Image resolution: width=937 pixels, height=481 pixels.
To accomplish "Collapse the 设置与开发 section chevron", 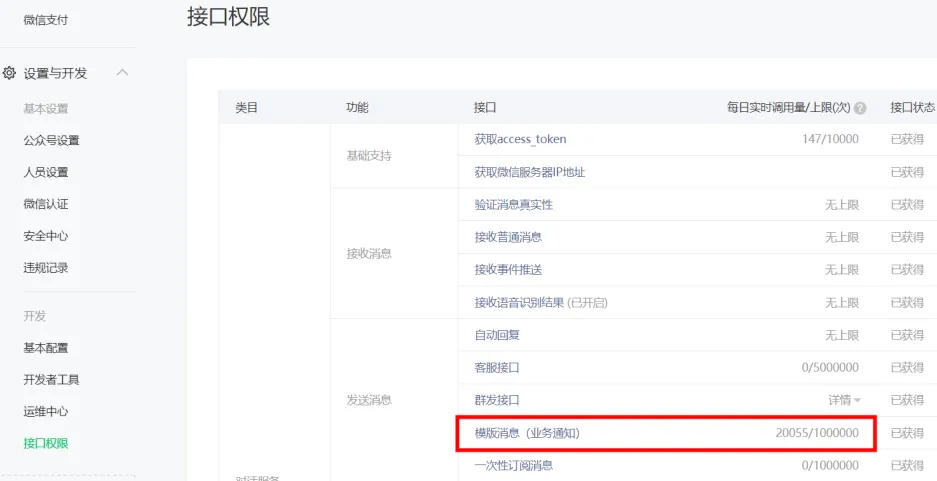I will (x=122, y=73).
